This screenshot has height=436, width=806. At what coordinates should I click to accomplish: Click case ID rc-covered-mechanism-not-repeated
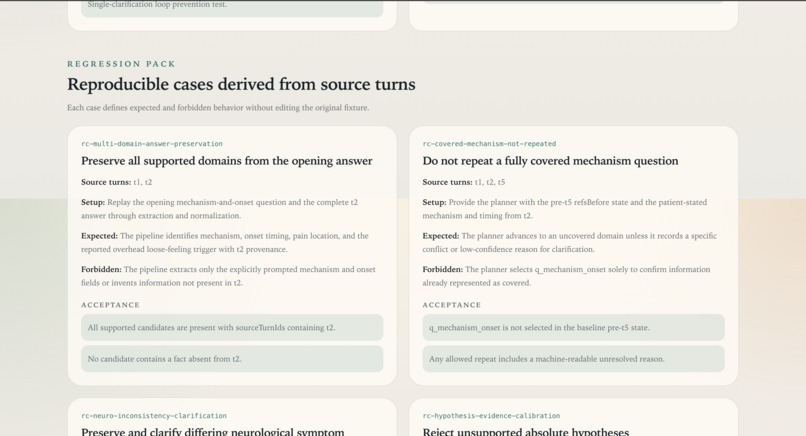click(489, 143)
